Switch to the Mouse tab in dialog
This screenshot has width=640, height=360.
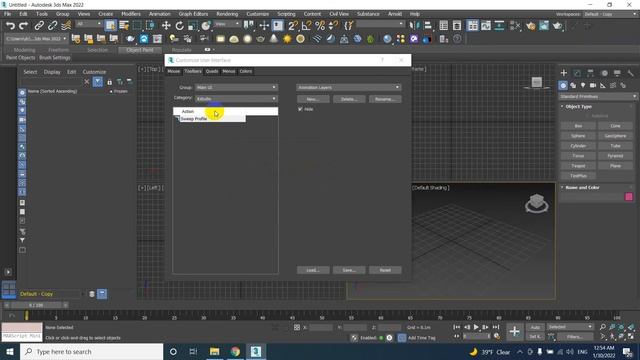pos(173,71)
